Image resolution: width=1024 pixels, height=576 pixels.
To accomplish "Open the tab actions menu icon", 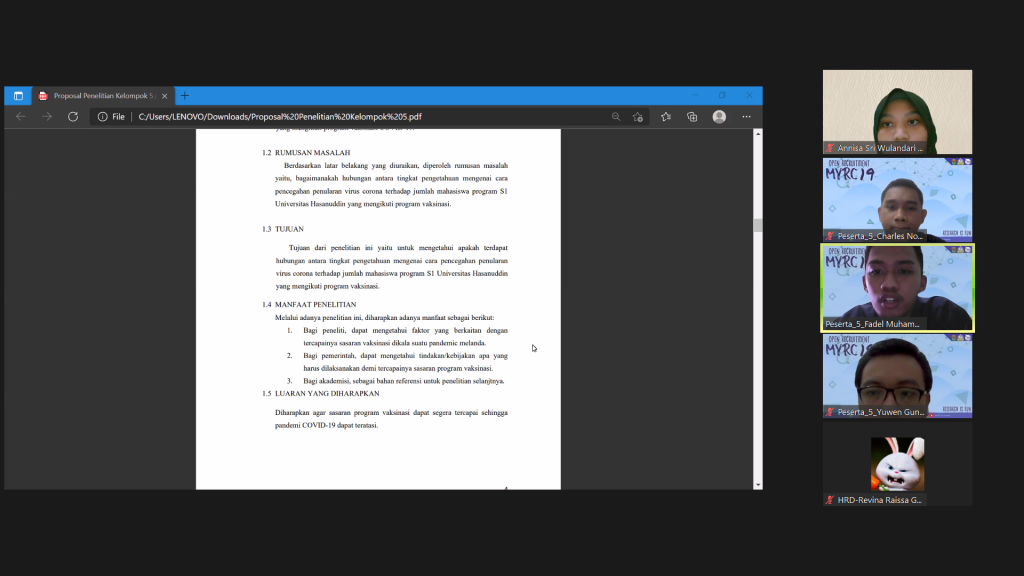I will [x=18, y=96].
